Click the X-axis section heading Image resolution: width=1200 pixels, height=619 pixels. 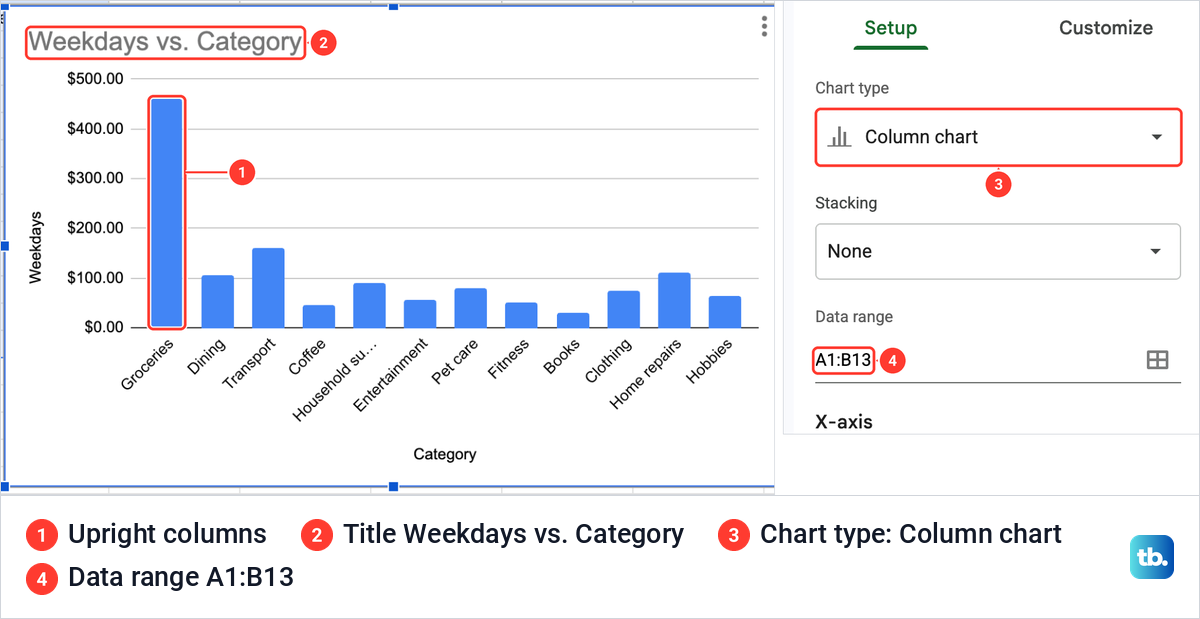click(x=844, y=422)
